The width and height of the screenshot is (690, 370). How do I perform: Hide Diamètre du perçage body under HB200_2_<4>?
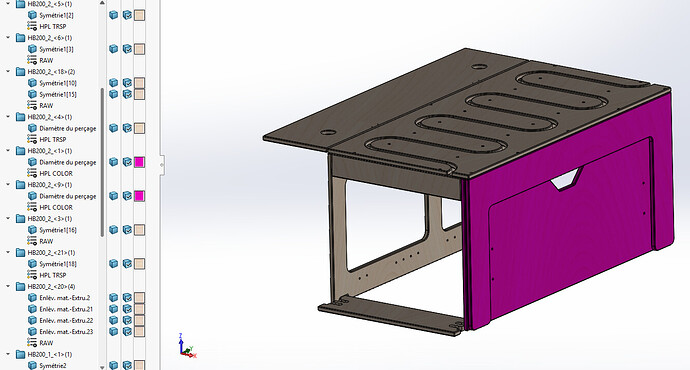tap(114, 128)
